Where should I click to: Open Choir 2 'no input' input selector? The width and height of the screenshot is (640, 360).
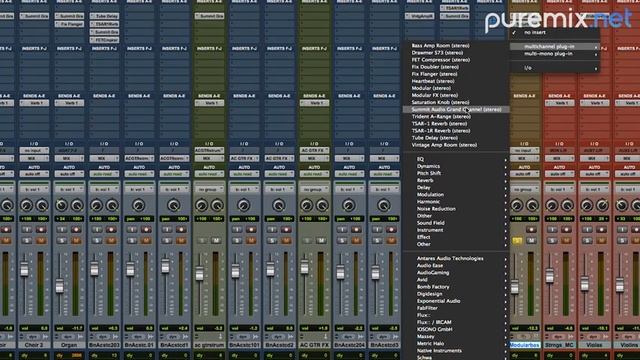coord(34,151)
